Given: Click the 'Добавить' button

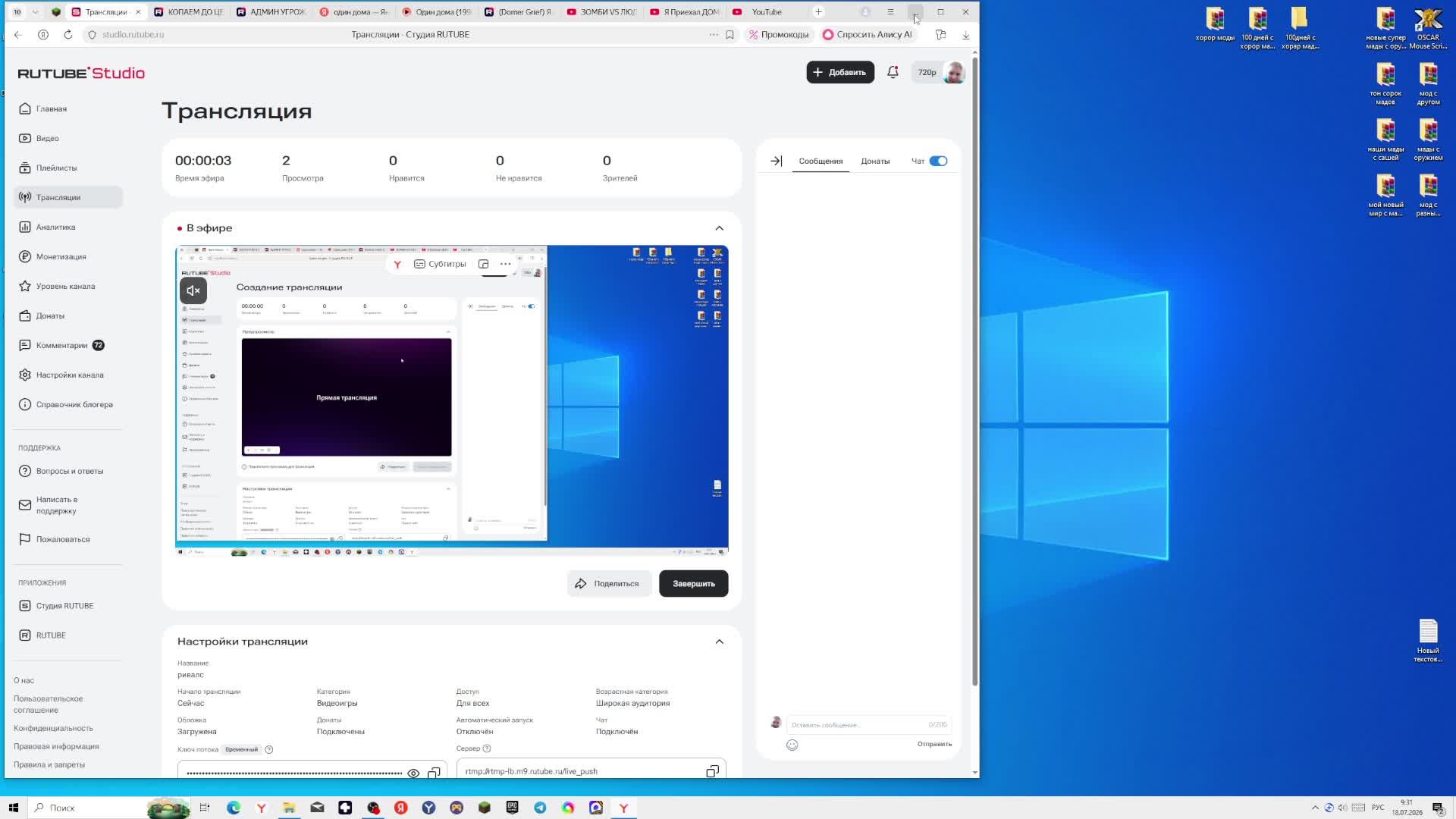Looking at the screenshot, I should [839, 72].
